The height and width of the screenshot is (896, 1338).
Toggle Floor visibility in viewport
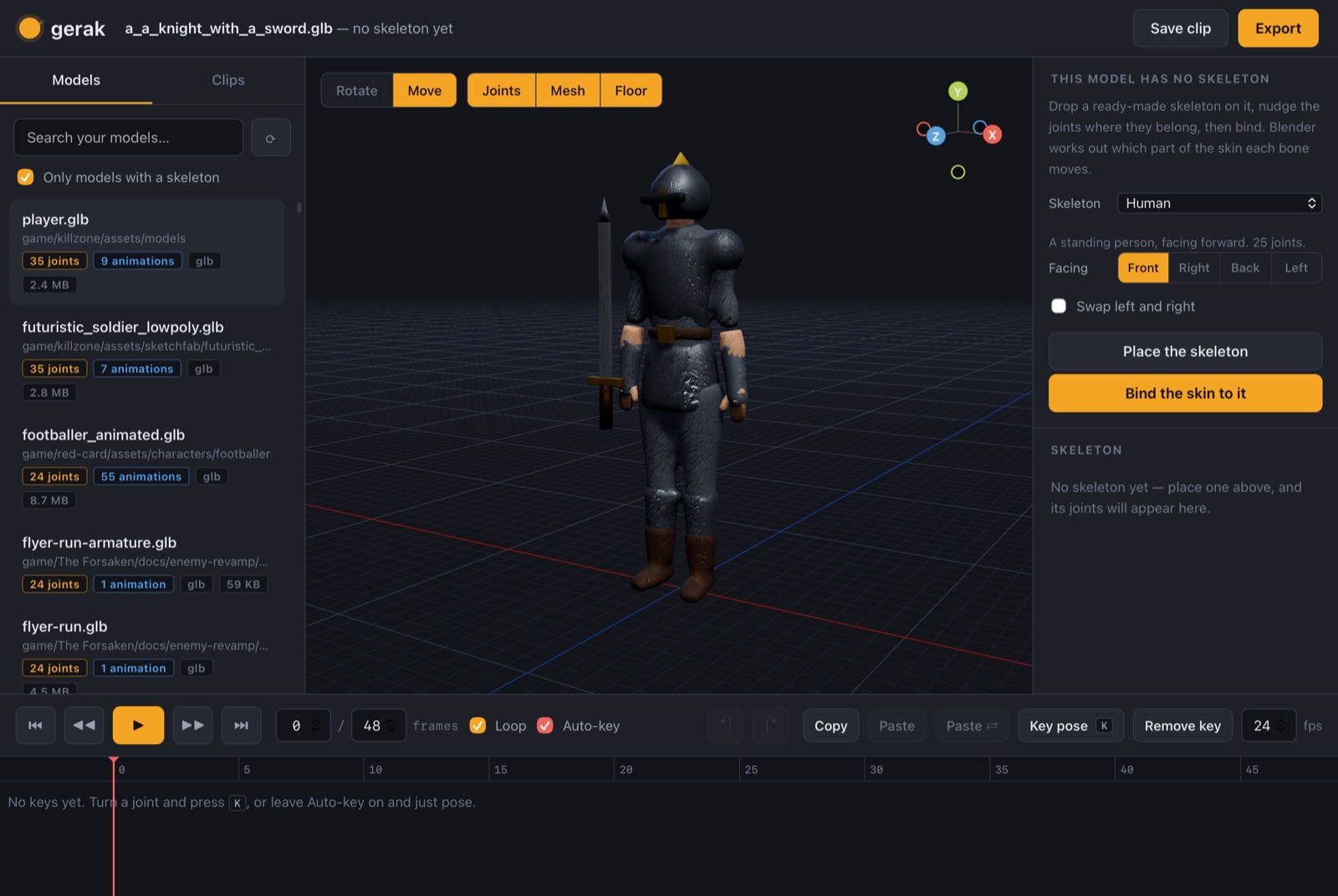631,90
